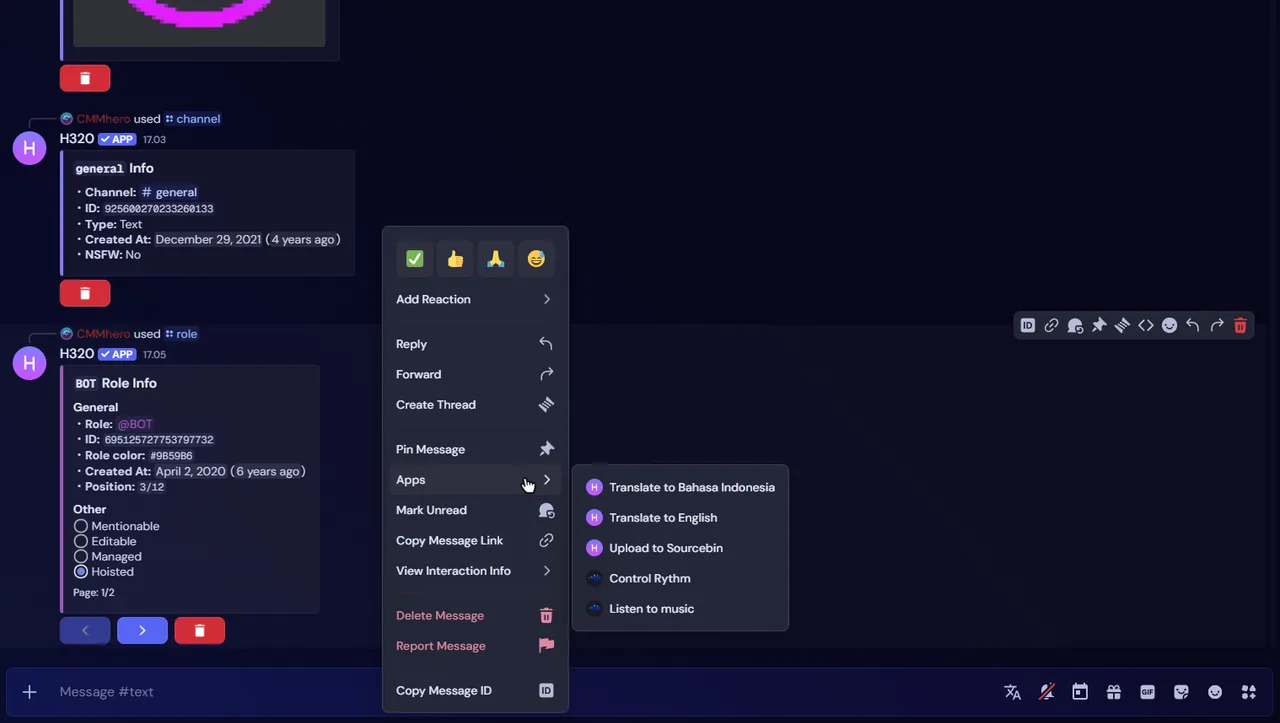The height and width of the screenshot is (723, 1280).
Task: Choose Translate to English app command
Action: point(680,518)
